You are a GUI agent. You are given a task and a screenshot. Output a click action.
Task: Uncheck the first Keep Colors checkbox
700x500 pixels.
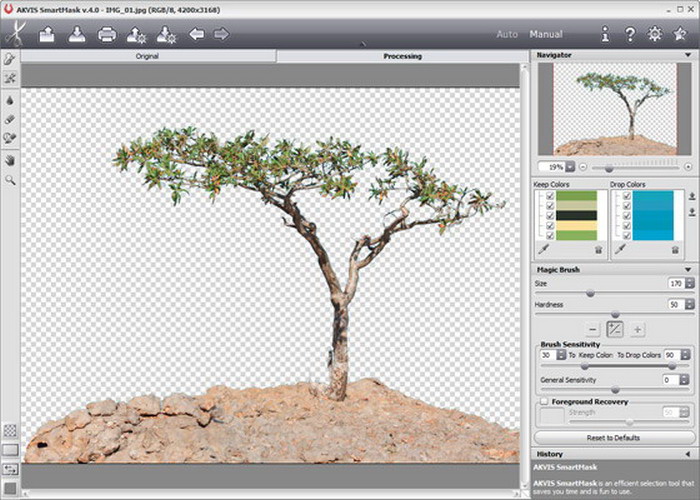coord(550,196)
